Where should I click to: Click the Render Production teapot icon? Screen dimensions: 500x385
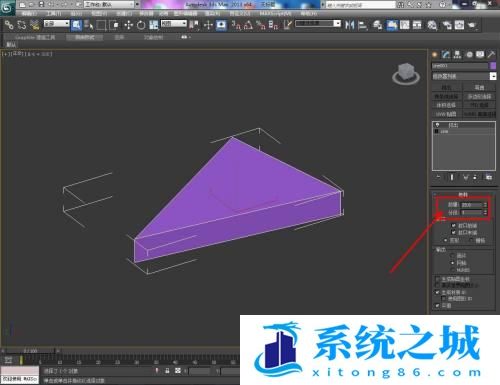472,25
